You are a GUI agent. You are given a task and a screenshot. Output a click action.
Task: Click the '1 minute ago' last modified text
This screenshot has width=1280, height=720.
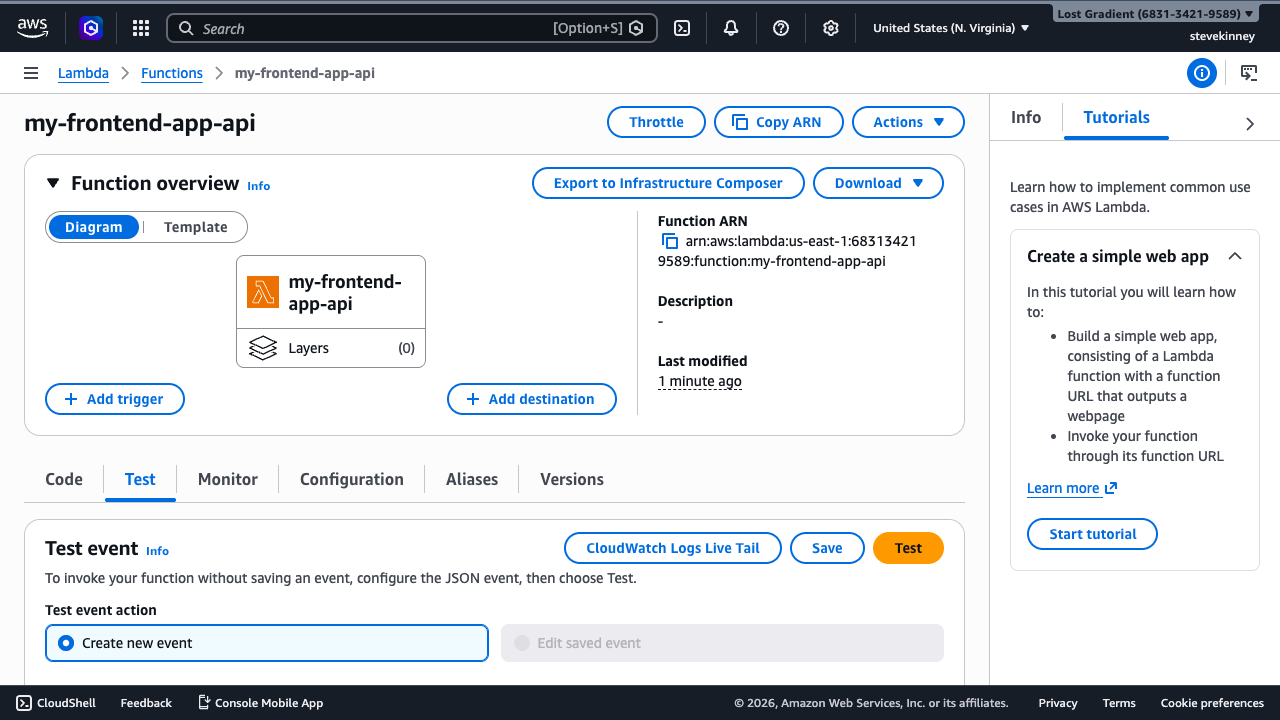click(700, 381)
